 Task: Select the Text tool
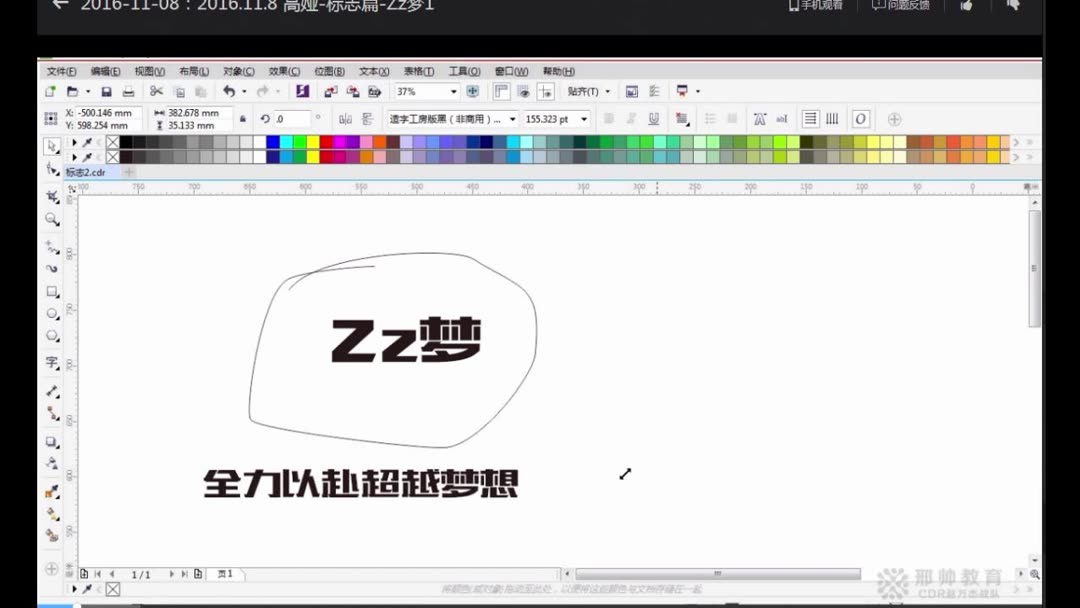coord(52,362)
